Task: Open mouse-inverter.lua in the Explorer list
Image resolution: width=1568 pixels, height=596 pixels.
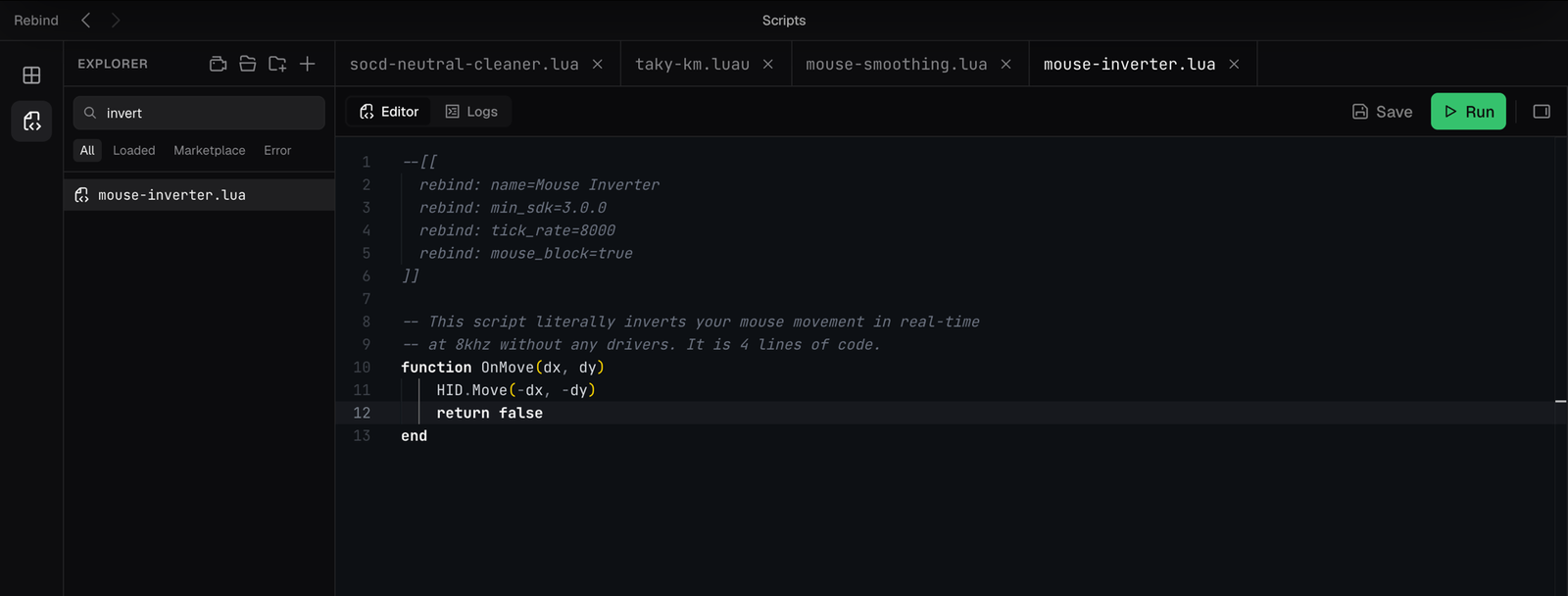Action: (x=199, y=195)
